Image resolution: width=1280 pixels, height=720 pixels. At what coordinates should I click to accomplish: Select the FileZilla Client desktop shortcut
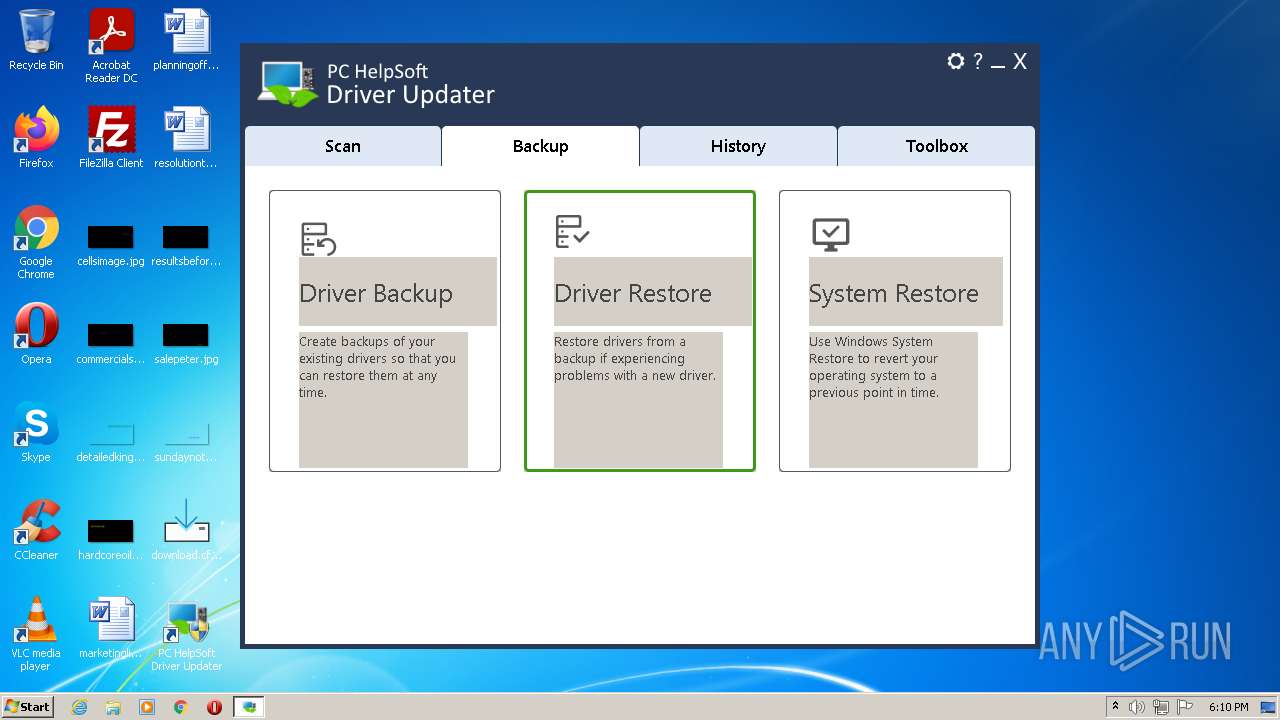point(111,138)
